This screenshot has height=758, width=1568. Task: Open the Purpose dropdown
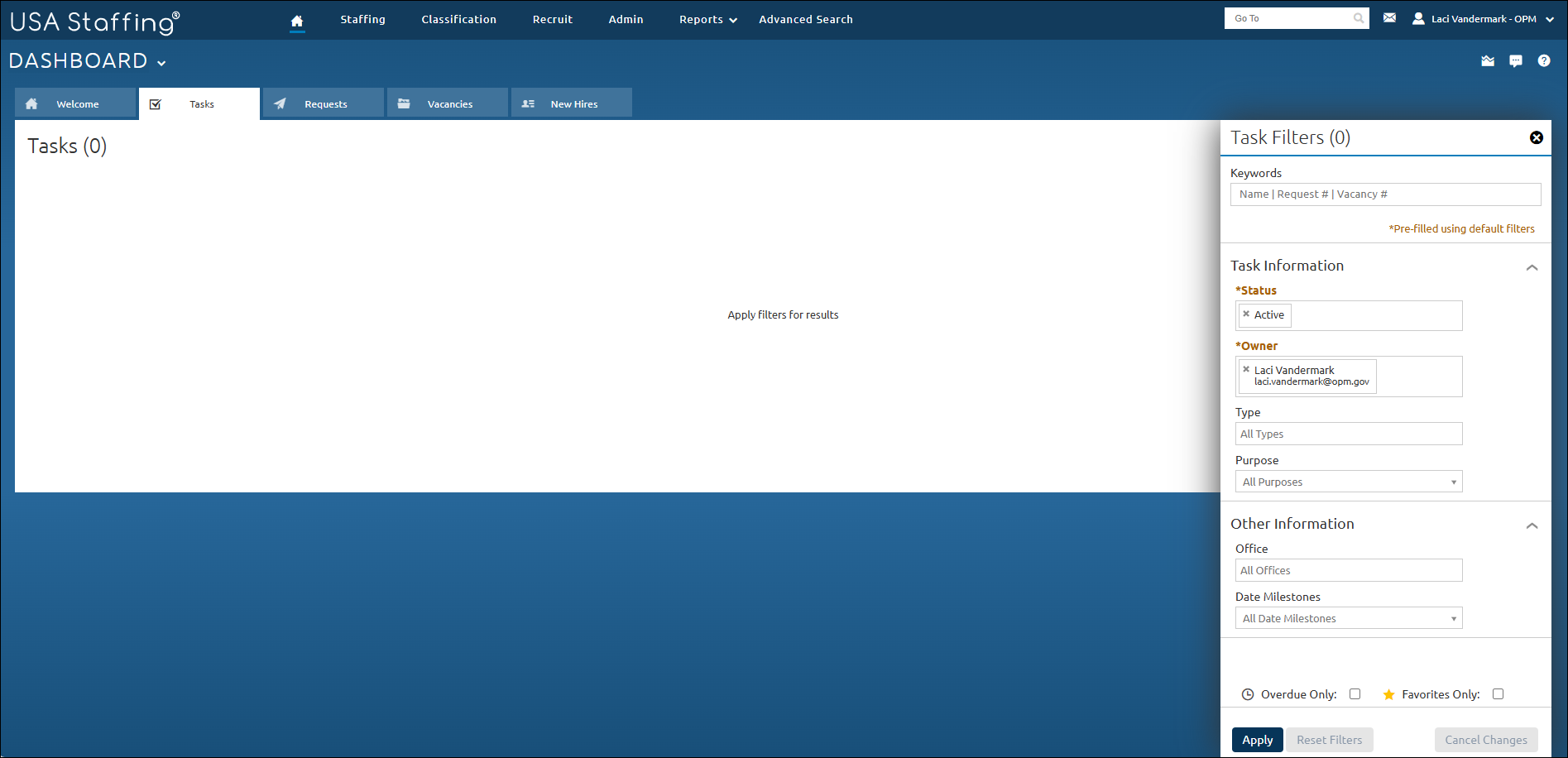(1348, 482)
